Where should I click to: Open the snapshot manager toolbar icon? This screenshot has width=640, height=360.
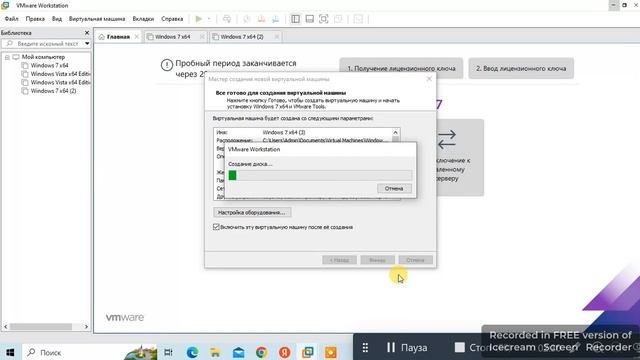click(x=276, y=19)
